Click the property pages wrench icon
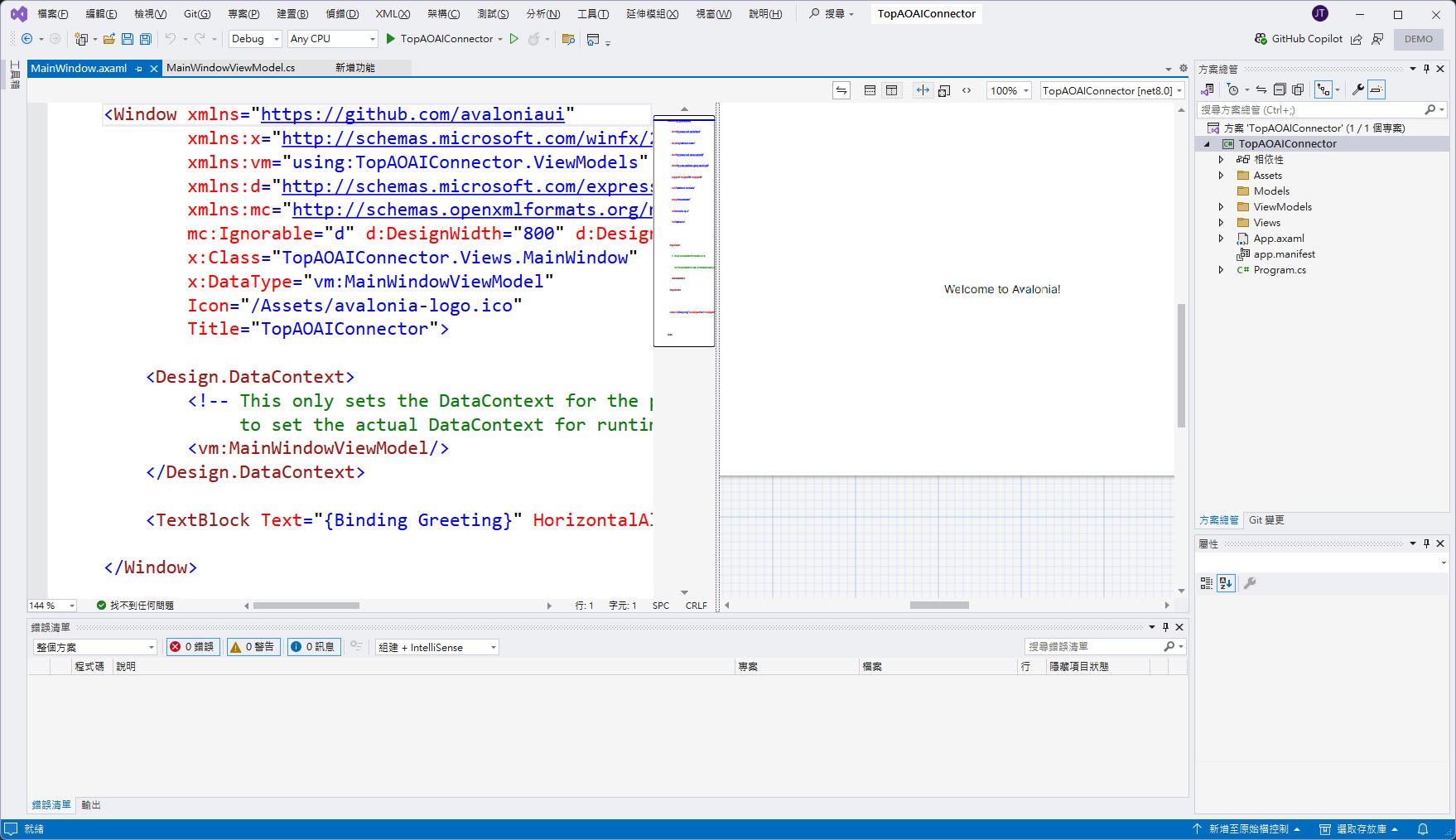Viewport: 1456px width, 840px height. (1250, 583)
